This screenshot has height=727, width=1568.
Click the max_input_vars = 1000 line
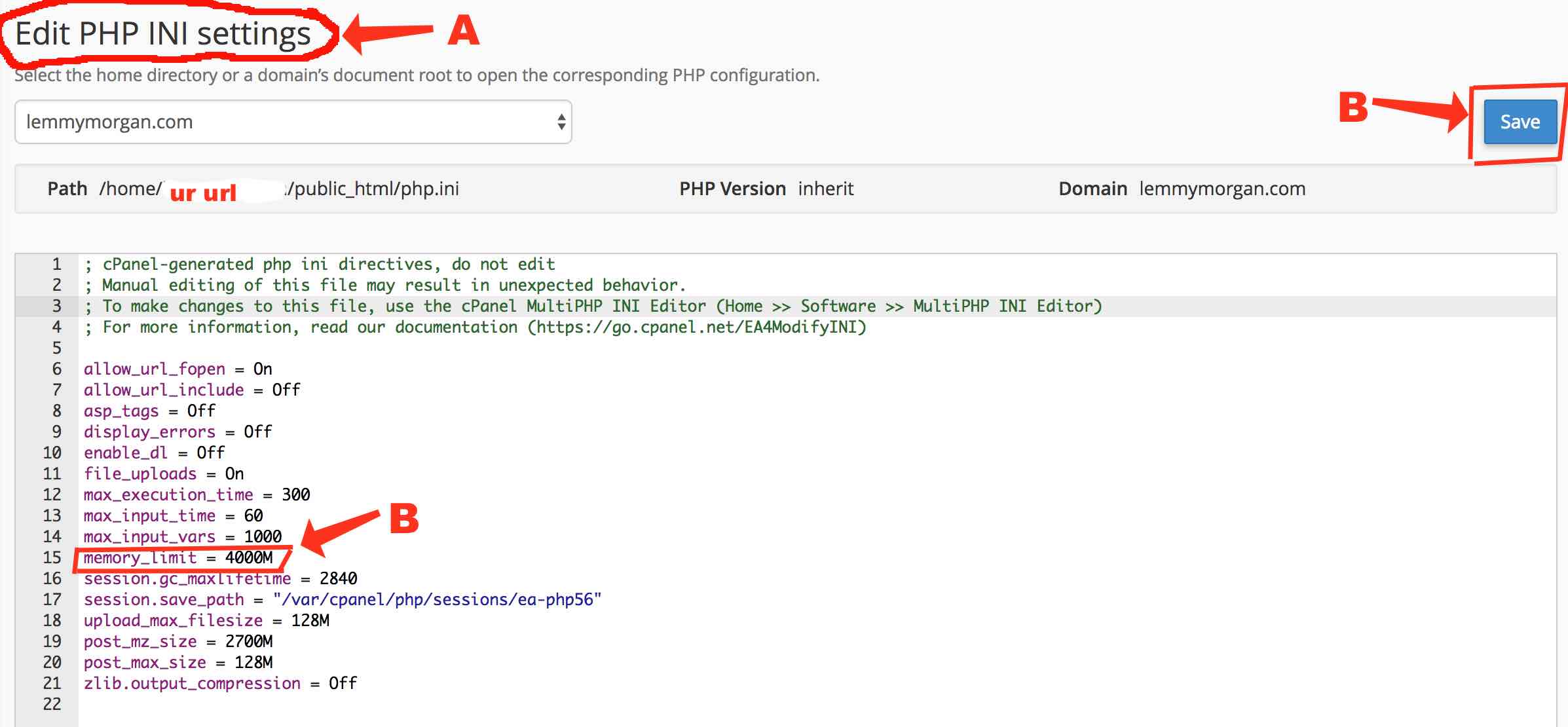click(x=183, y=536)
